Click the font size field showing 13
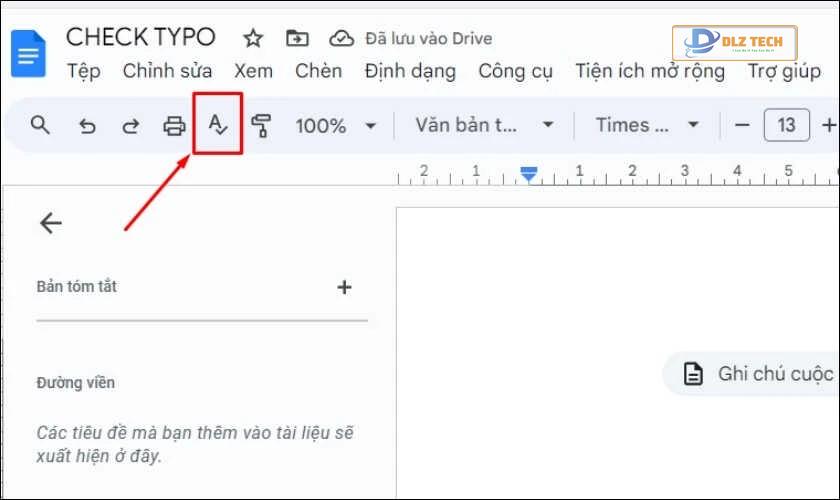This screenshot has height=500, width=840. [786, 125]
